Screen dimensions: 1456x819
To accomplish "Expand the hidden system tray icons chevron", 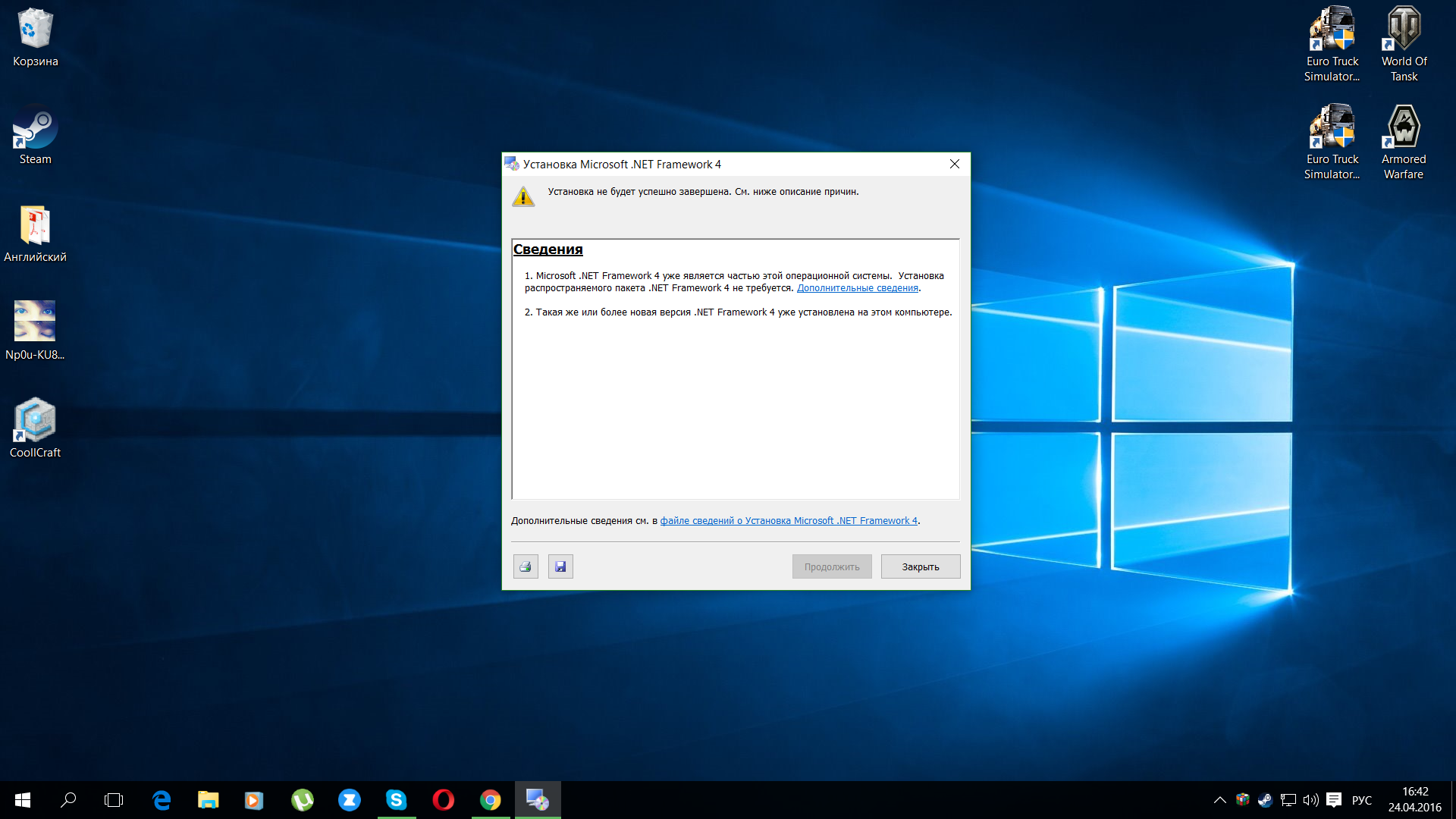I will tap(1219, 800).
